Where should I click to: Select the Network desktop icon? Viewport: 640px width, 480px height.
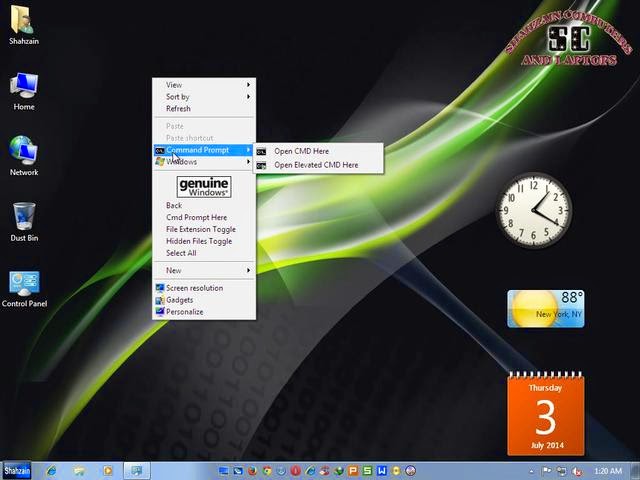point(24,156)
